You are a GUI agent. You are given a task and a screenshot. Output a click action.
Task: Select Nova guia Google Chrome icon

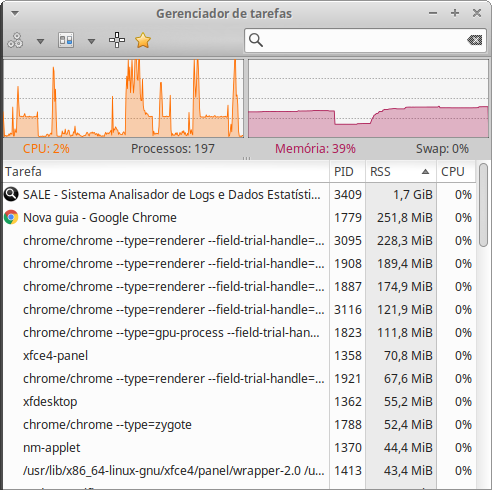[x=11, y=217]
